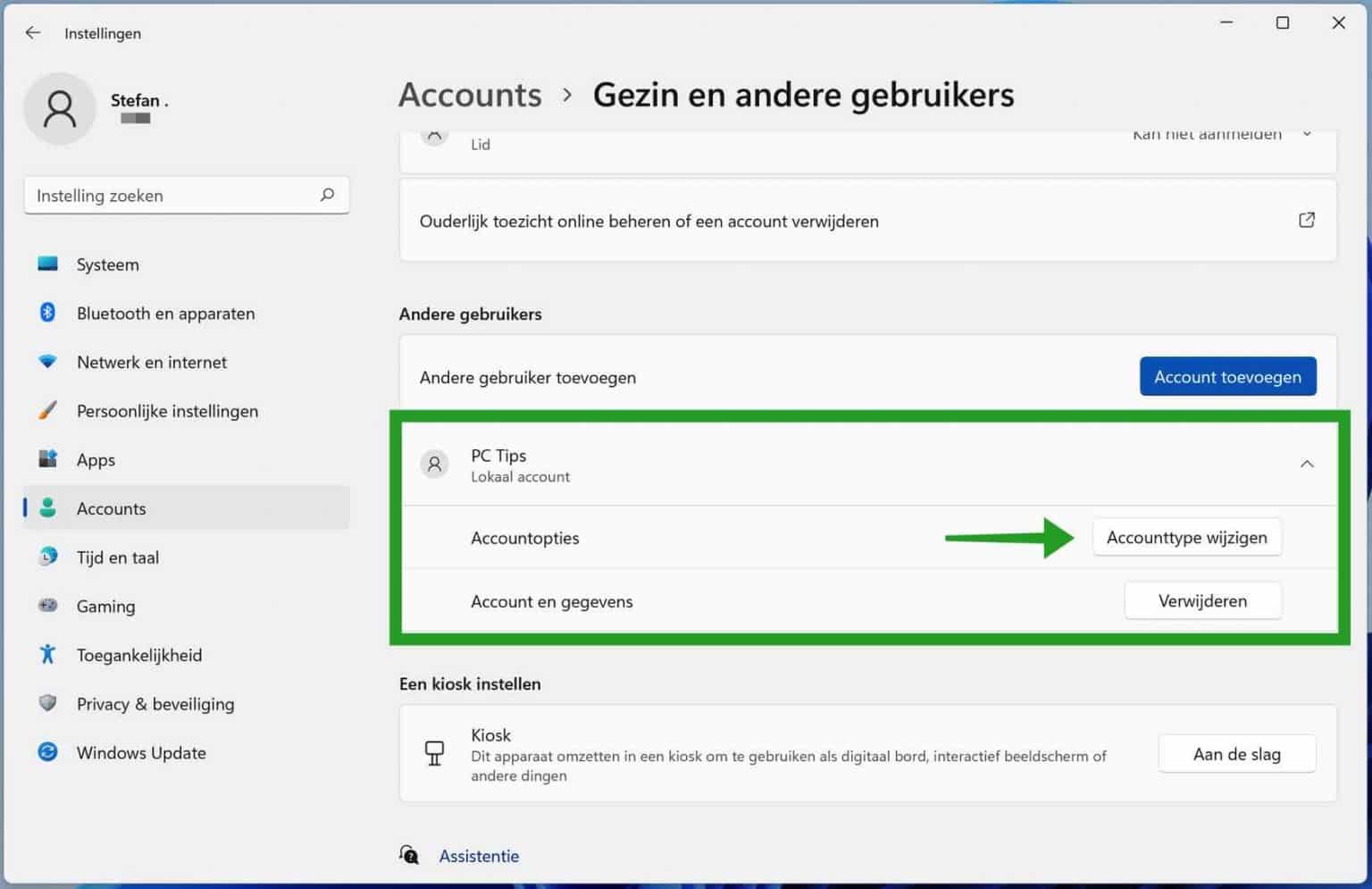Select Bluetooth en apparaten

tap(164, 314)
